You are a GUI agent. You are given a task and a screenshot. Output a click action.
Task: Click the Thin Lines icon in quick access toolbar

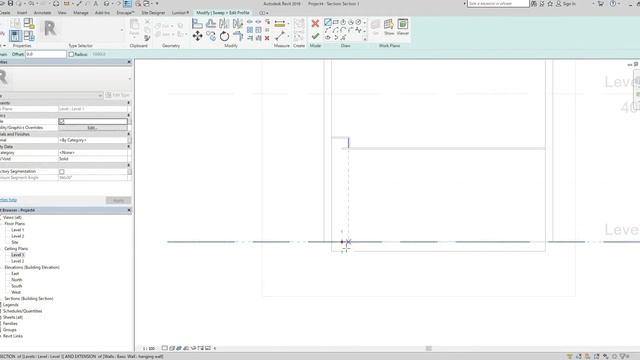[x=127, y=4]
